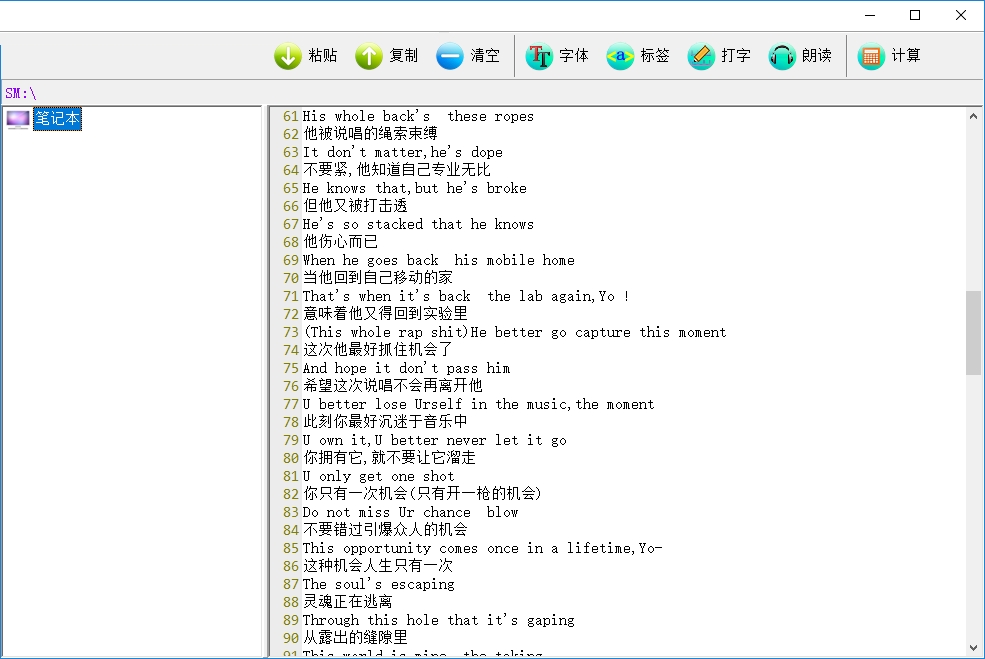Click line 62 '他被说唱的绳索束缚'
985x659 pixels.
click(370, 134)
